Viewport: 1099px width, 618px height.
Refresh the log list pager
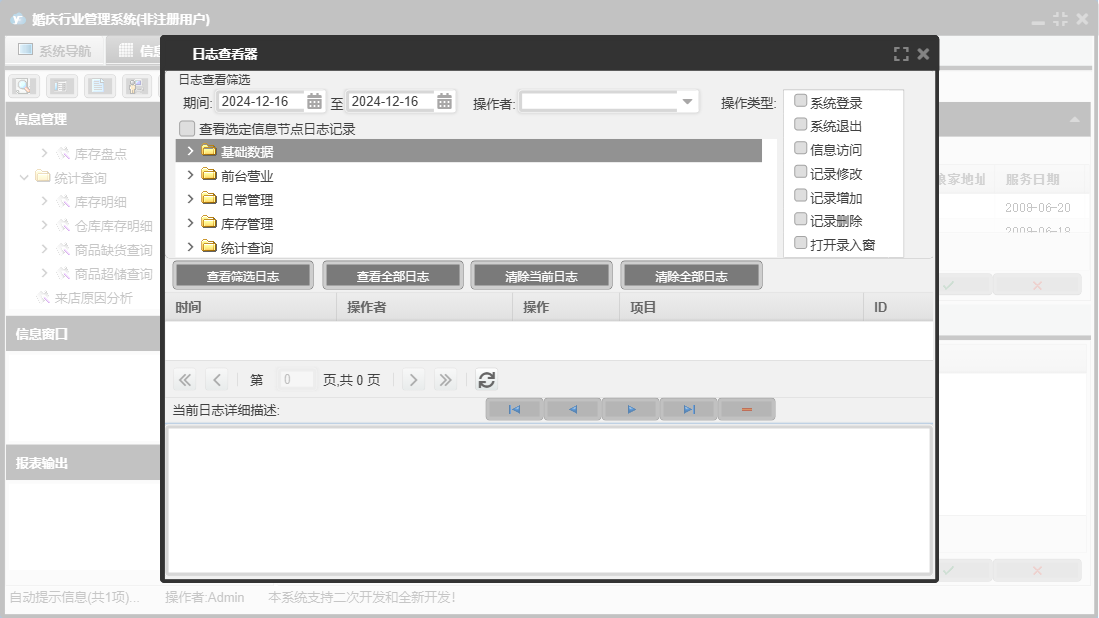tap(486, 380)
